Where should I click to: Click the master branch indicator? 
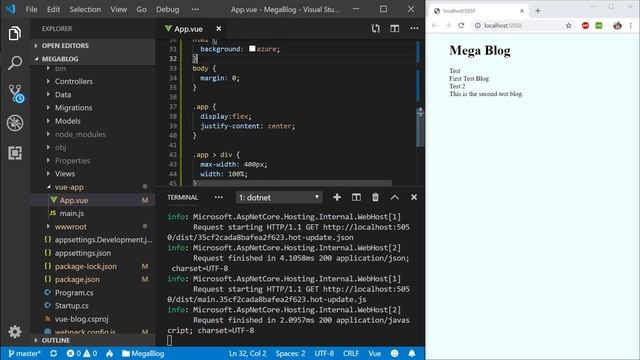24,353
